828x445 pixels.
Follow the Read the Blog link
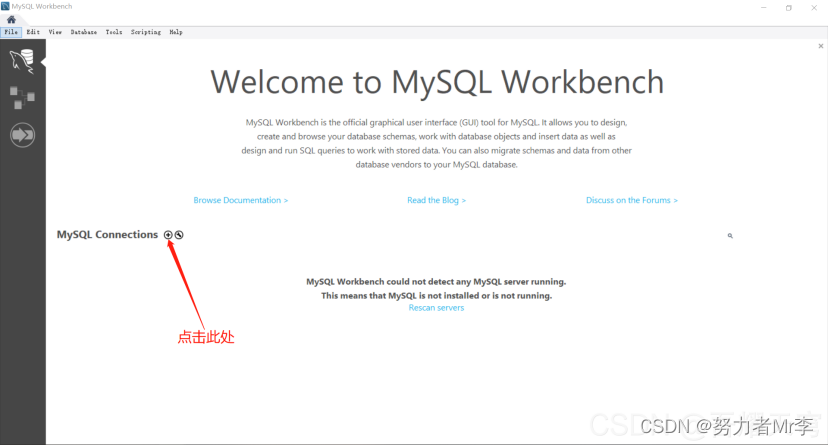click(437, 200)
